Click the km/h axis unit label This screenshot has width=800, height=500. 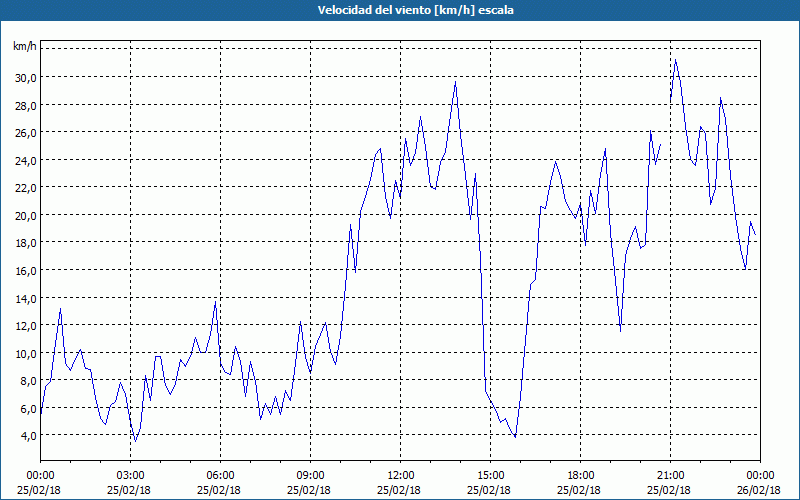click(x=25, y=47)
